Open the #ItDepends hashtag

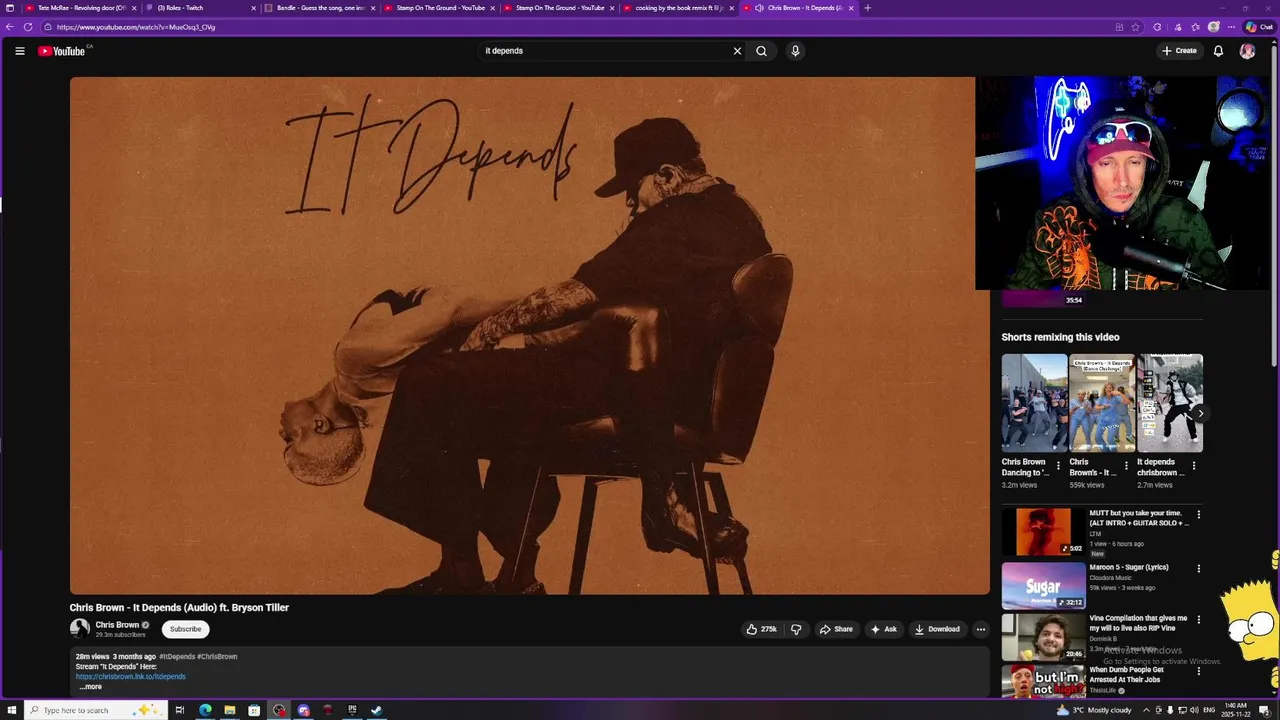coord(177,657)
